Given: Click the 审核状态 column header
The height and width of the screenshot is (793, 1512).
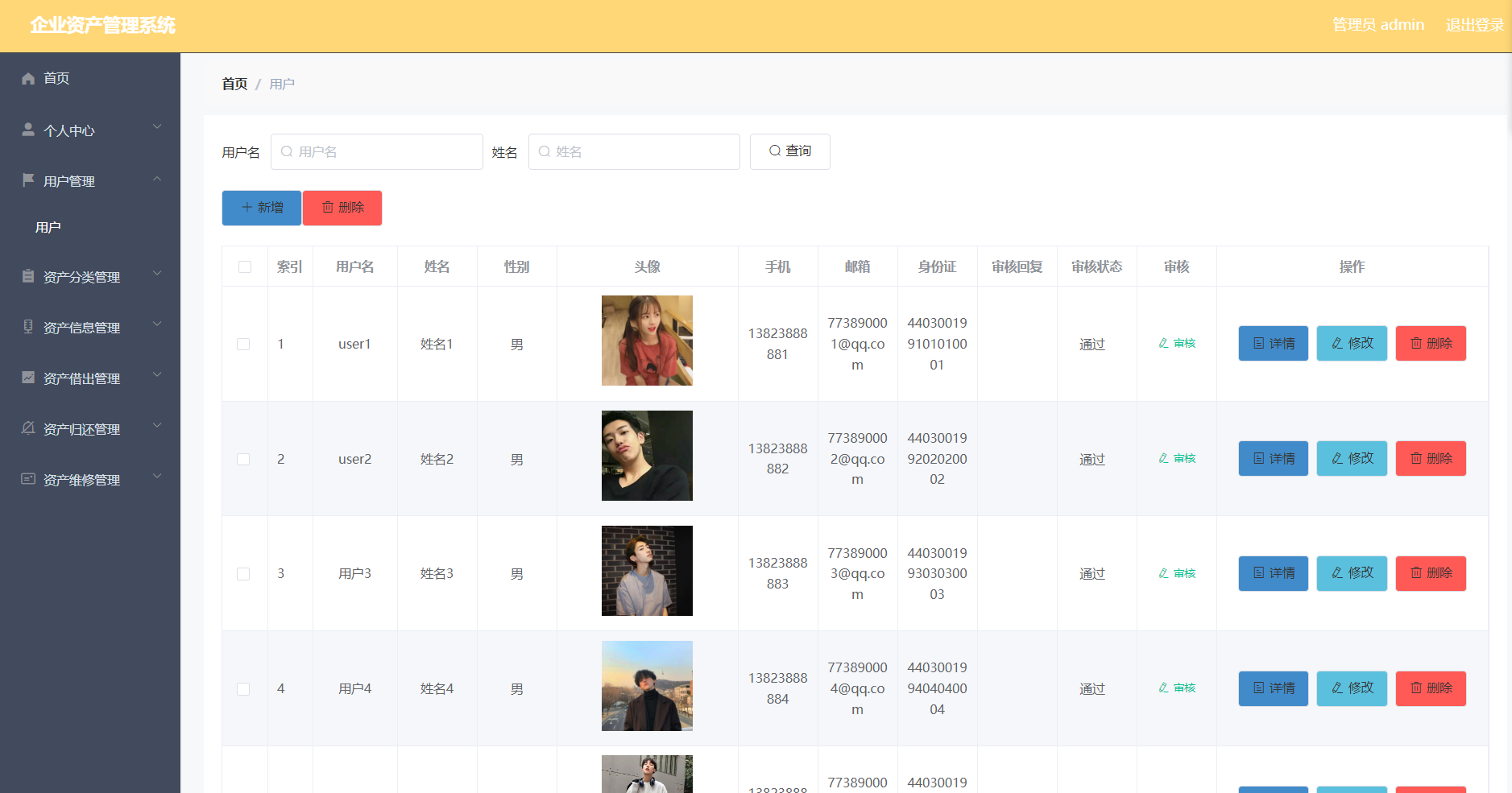Looking at the screenshot, I should pos(1096,266).
